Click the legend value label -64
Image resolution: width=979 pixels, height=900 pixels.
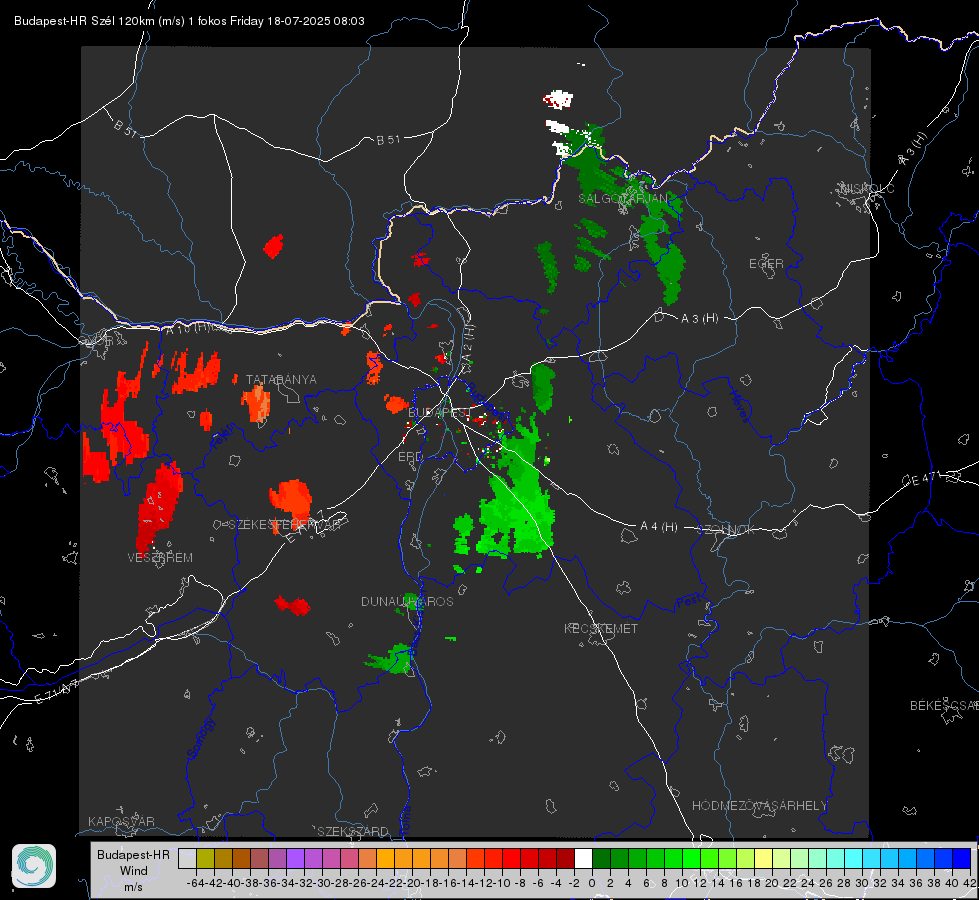coord(195,883)
